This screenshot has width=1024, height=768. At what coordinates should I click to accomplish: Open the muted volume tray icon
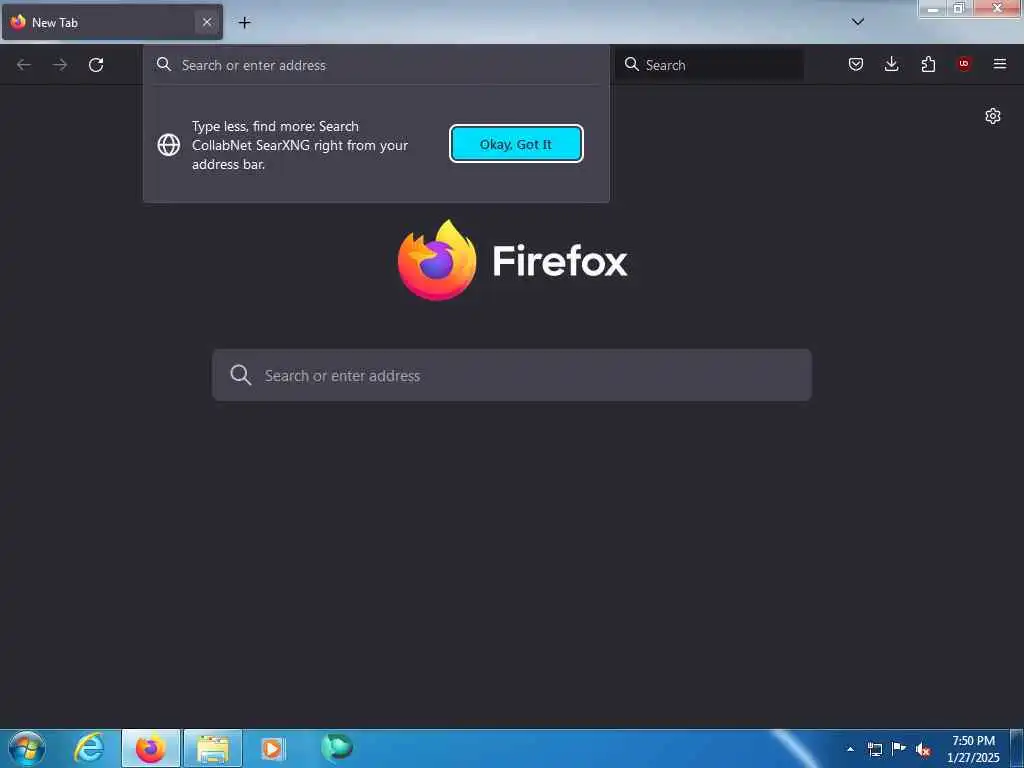923,750
